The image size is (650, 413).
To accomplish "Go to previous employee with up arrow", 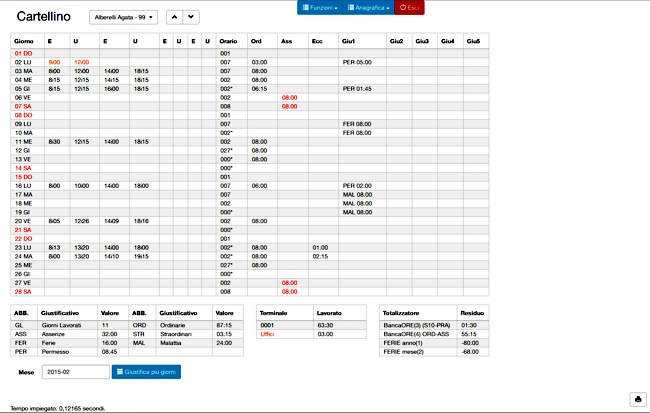I will point(175,17).
